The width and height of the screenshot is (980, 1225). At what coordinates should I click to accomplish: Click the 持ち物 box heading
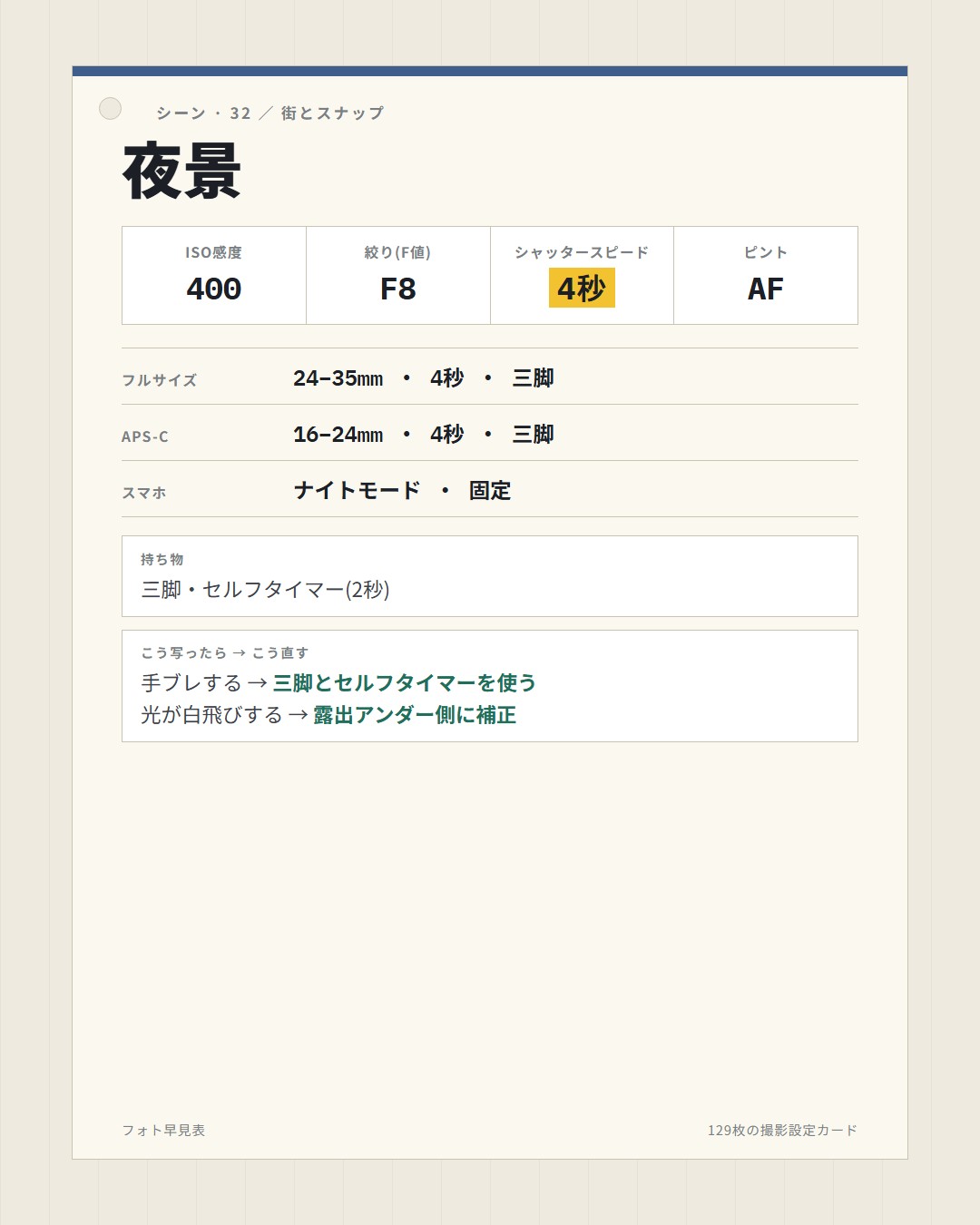click(162, 559)
